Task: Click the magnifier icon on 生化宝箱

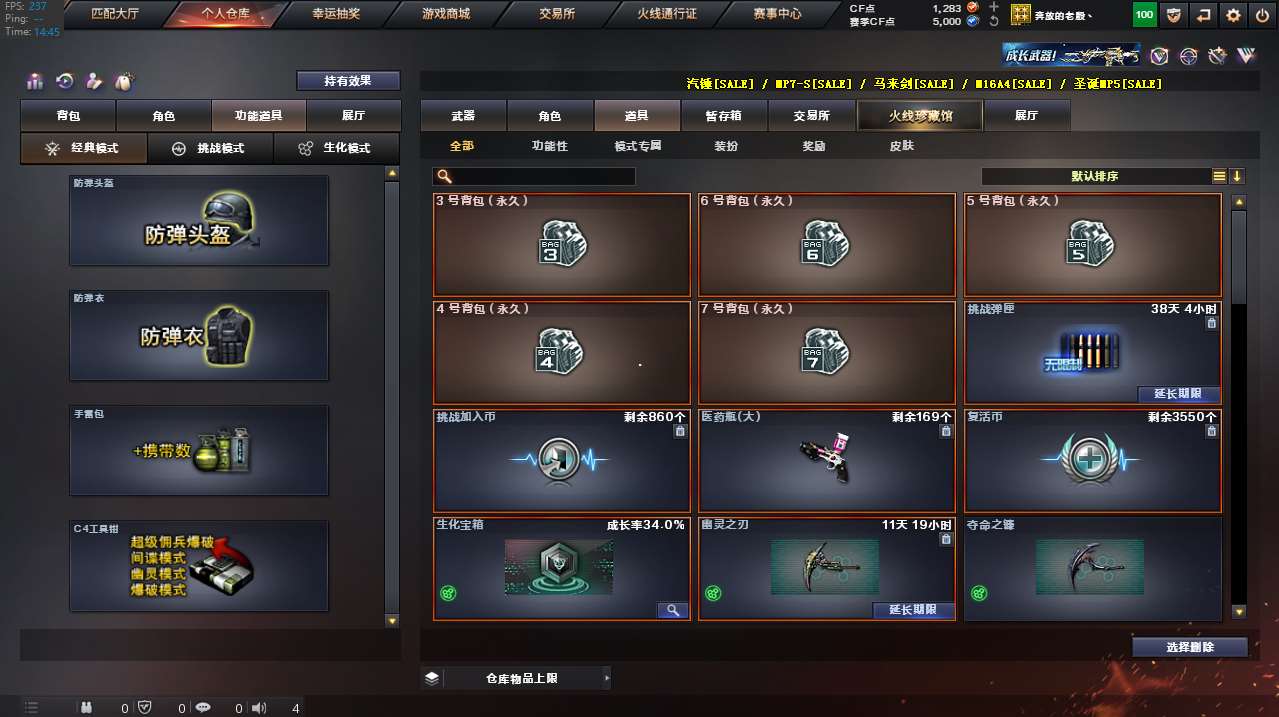Action: pos(673,610)
